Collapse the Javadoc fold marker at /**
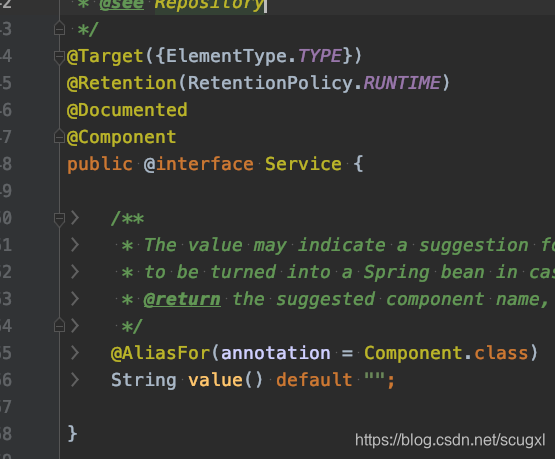This screenshot has width=555, height=459. pos(59,219)
